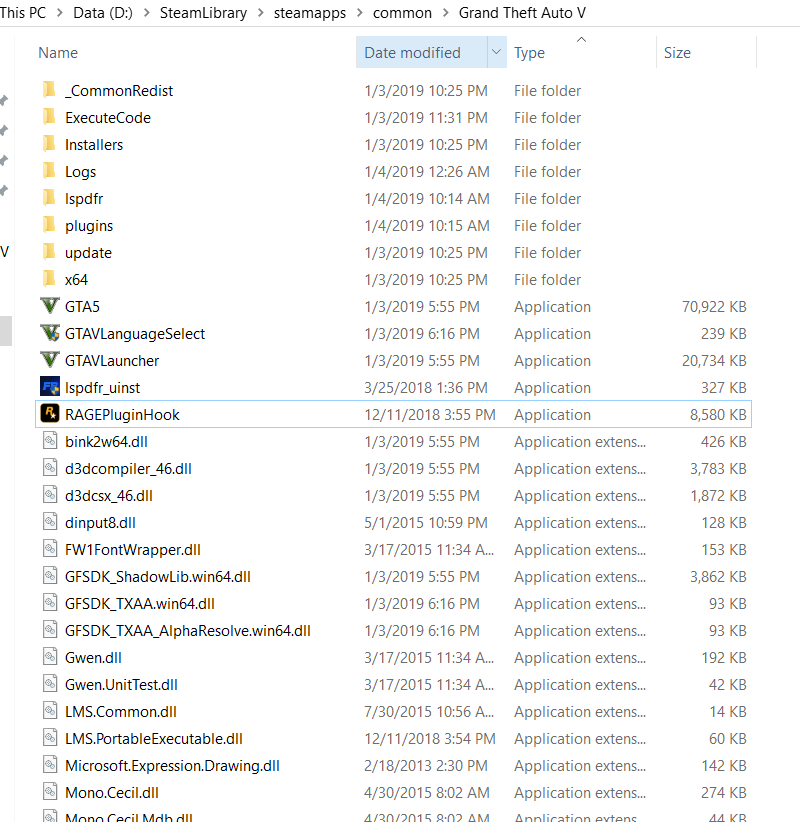Select the Mono.Cecil.dll file icon

point(50,792)
